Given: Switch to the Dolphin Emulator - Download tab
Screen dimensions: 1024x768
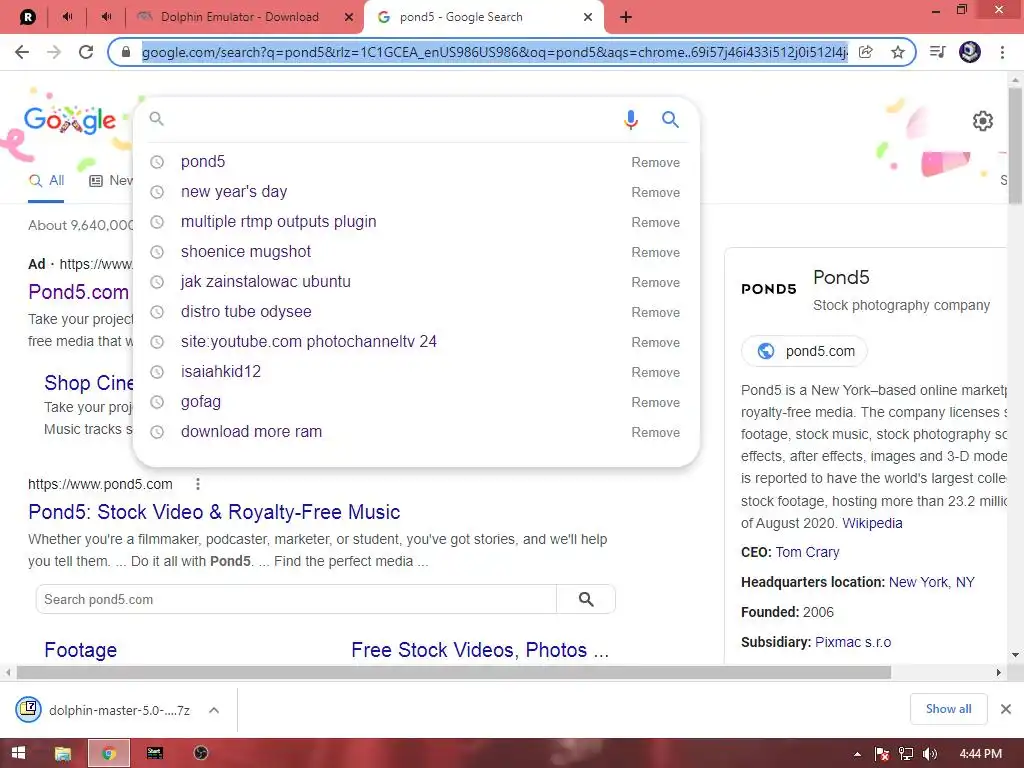Looking at the screenshot, I should coord(240,17).
